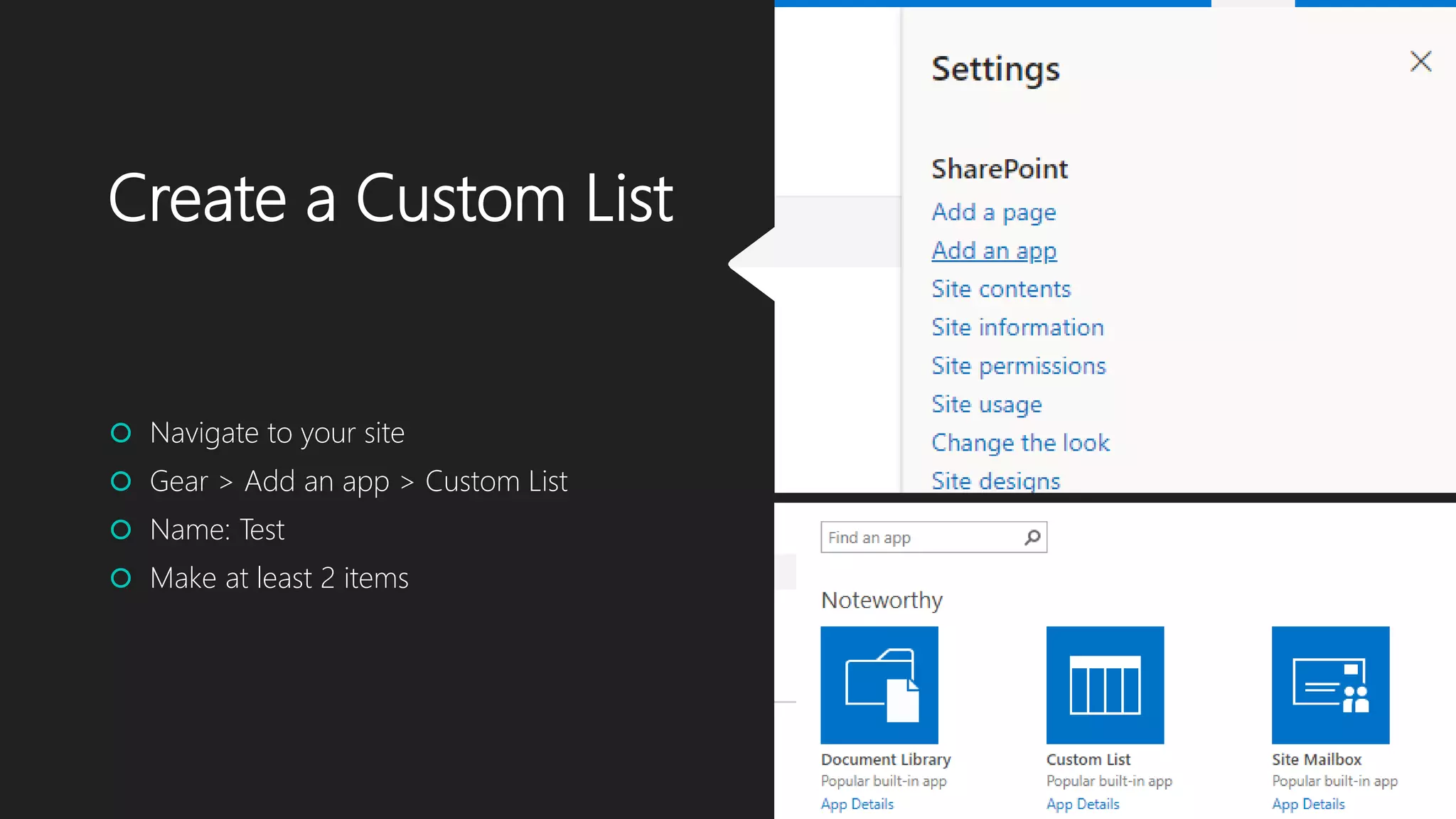Click the Add an app link
This screenshot has height=819, width=1456.
[994, 251]
